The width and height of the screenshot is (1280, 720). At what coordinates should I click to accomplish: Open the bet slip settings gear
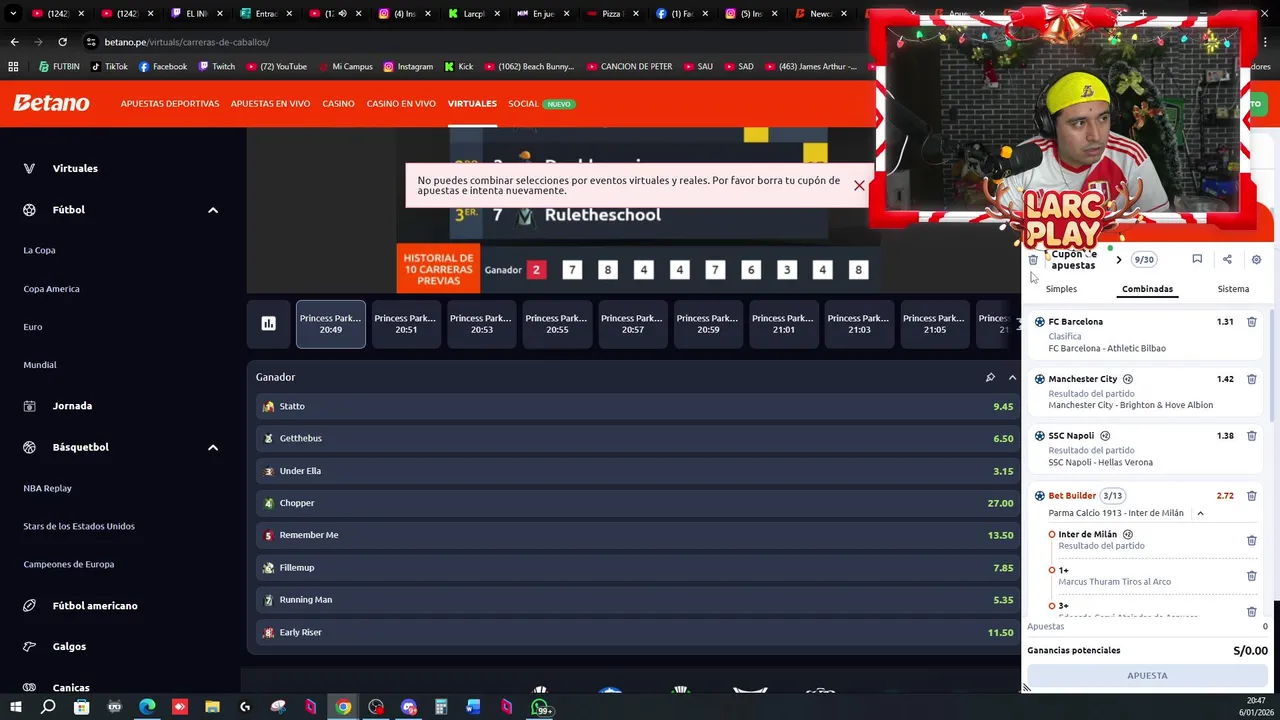pyautogui.click(x=1256, y=260)
